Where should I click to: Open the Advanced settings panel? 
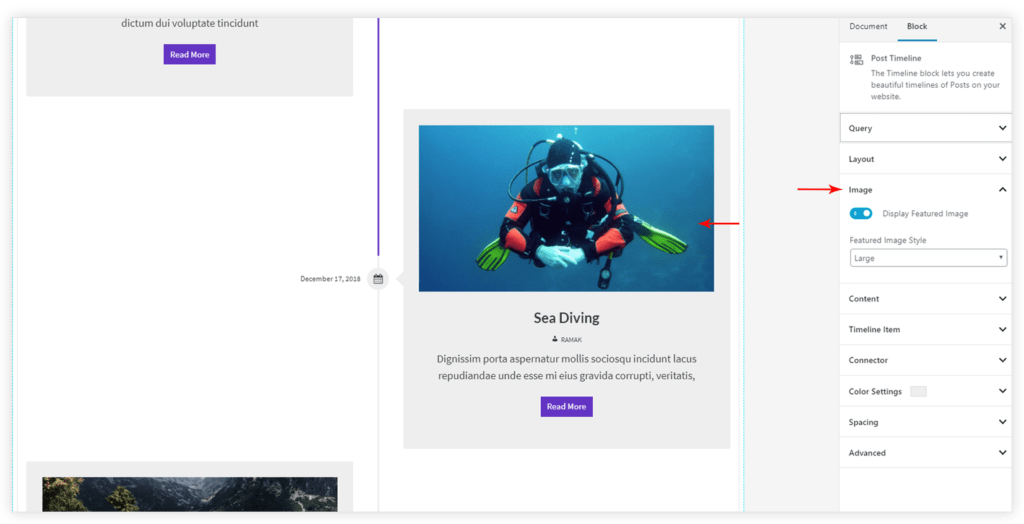pos(927,453)
